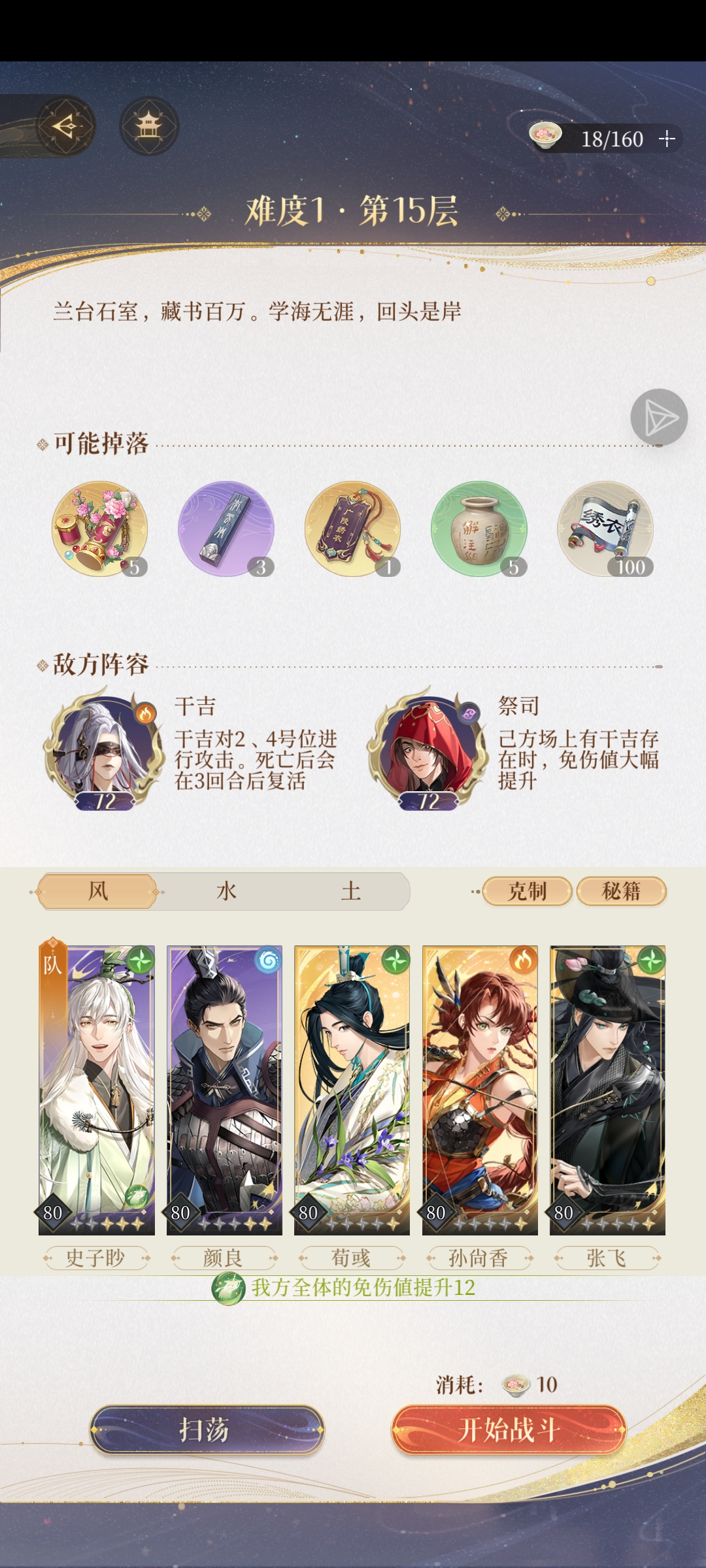
Task: Inspect the purple amulet drop item
Action: pyautogui.click(x=352, y=529)
